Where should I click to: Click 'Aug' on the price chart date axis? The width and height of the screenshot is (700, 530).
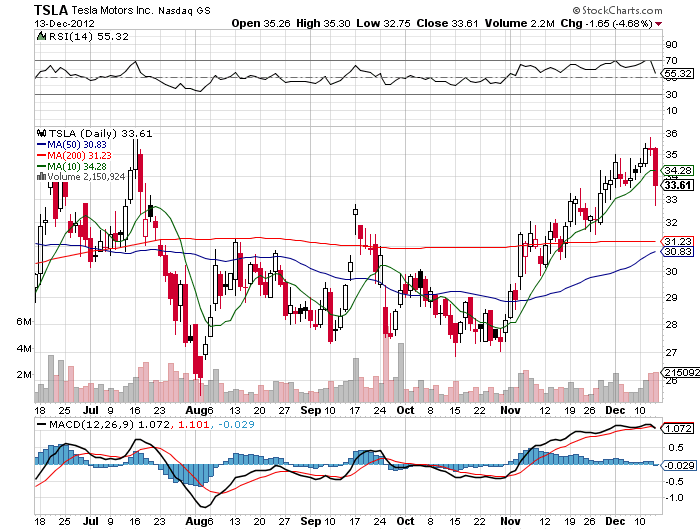pyautogui.click(x=195, y=410)
